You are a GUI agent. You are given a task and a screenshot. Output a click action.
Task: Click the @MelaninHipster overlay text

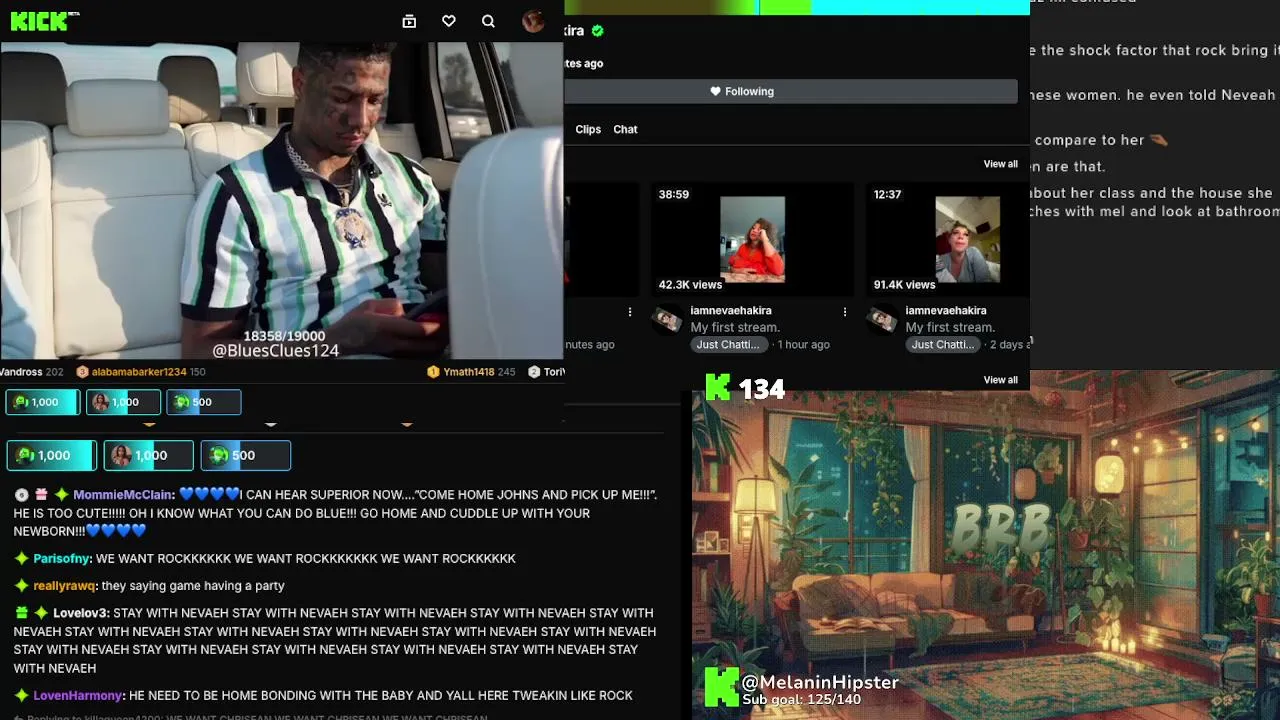[x=820, y=682]
